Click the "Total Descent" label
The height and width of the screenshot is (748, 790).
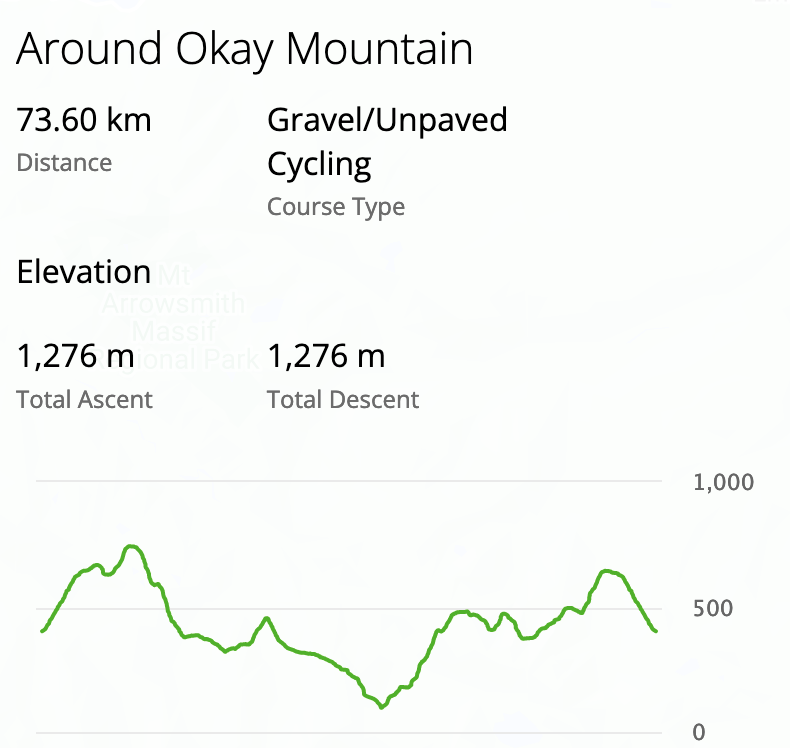click(x=343, y=400)
